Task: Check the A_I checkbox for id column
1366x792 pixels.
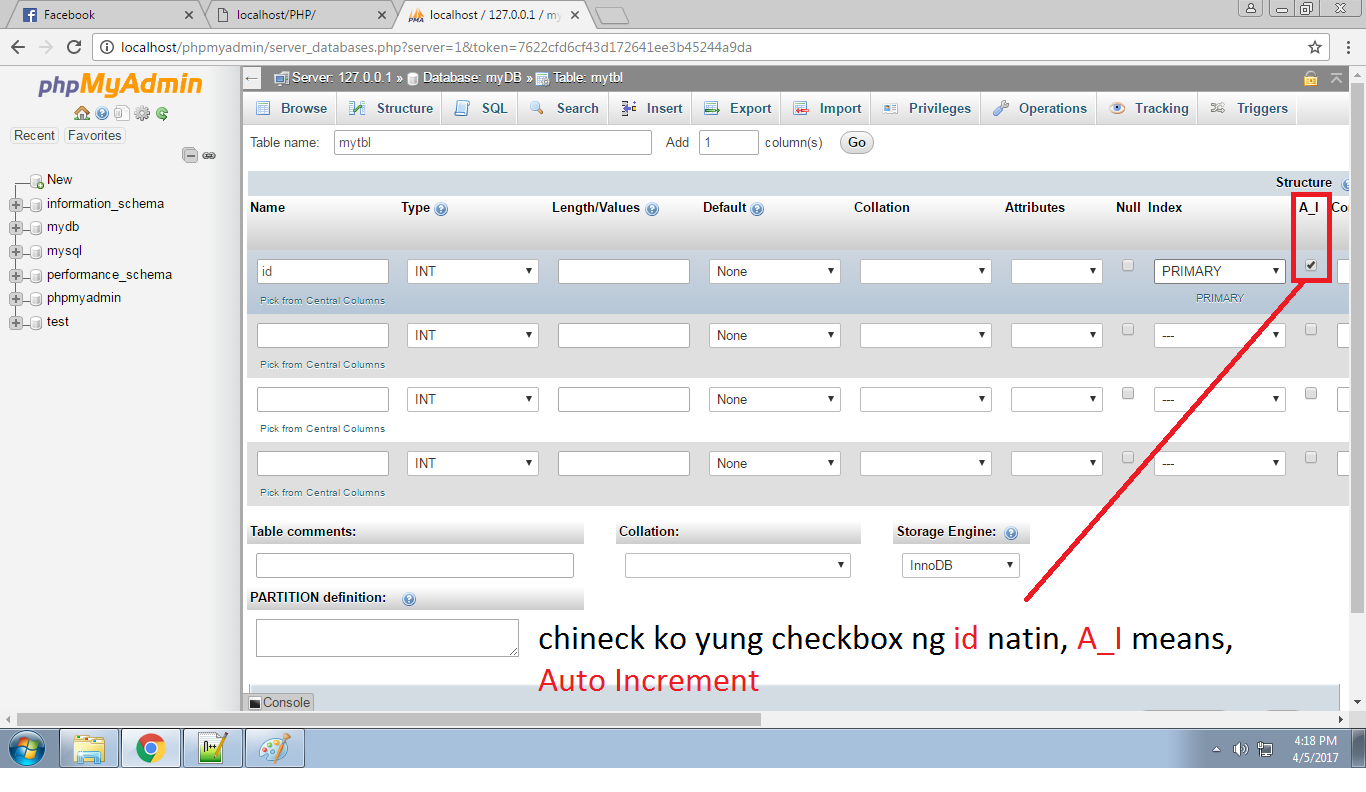Action: click(1310, 265)
